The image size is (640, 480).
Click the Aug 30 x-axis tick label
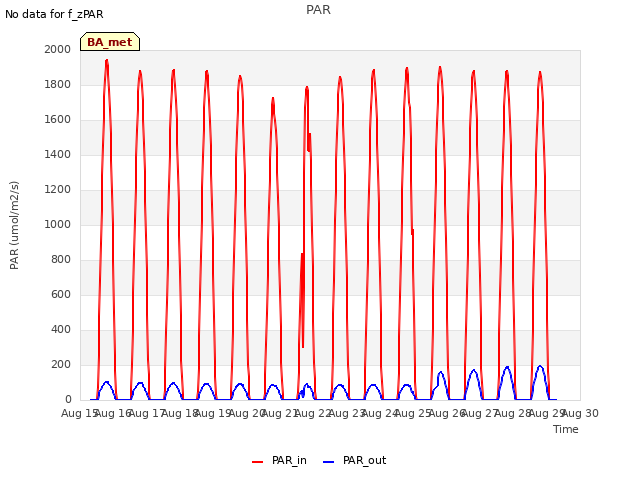click(x=581, y=413)
